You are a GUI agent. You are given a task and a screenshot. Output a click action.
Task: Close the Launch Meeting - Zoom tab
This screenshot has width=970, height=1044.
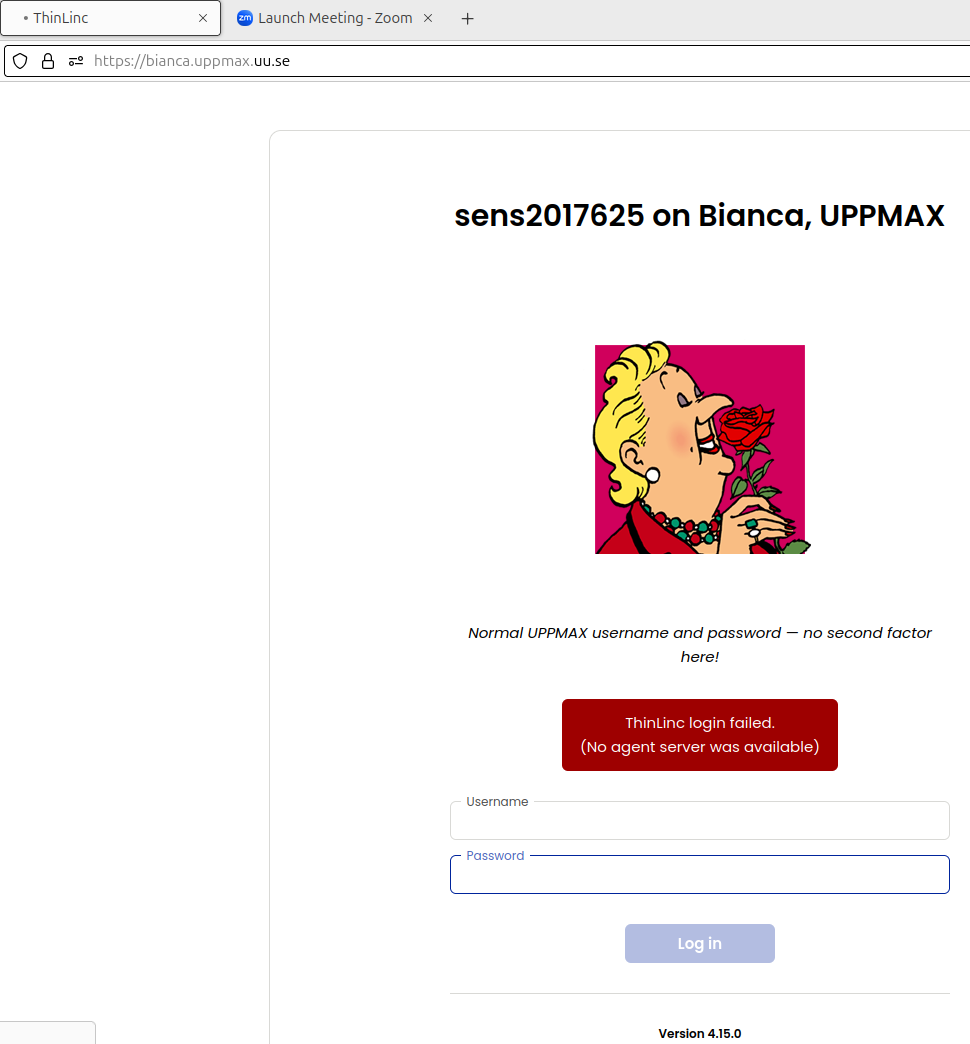coord(428,17)
